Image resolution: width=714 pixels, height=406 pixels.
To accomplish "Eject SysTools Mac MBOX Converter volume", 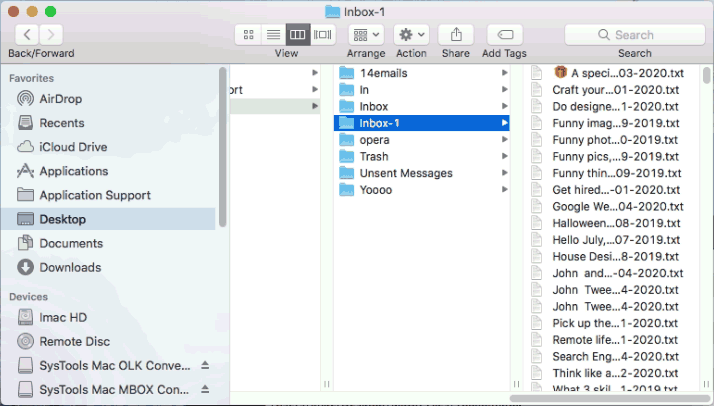I will [205, 390].
